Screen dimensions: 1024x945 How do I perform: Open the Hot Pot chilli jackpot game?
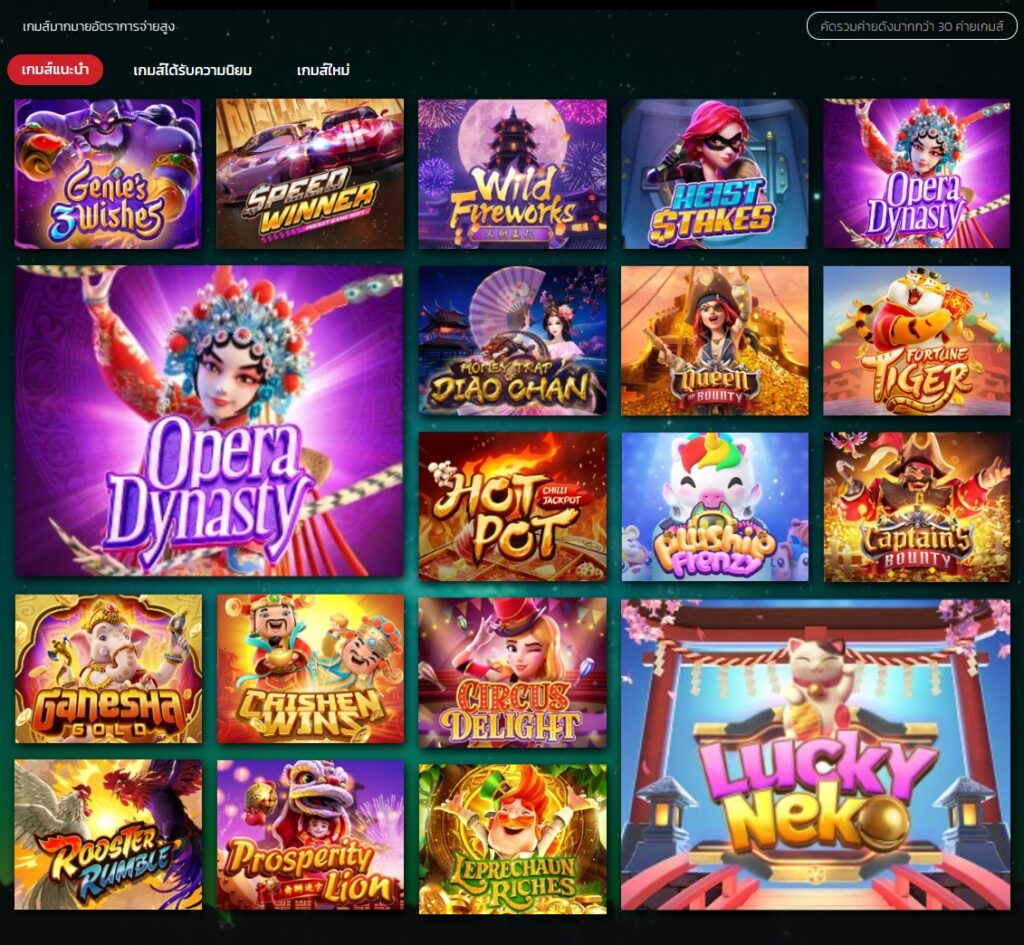pos(513,507)
